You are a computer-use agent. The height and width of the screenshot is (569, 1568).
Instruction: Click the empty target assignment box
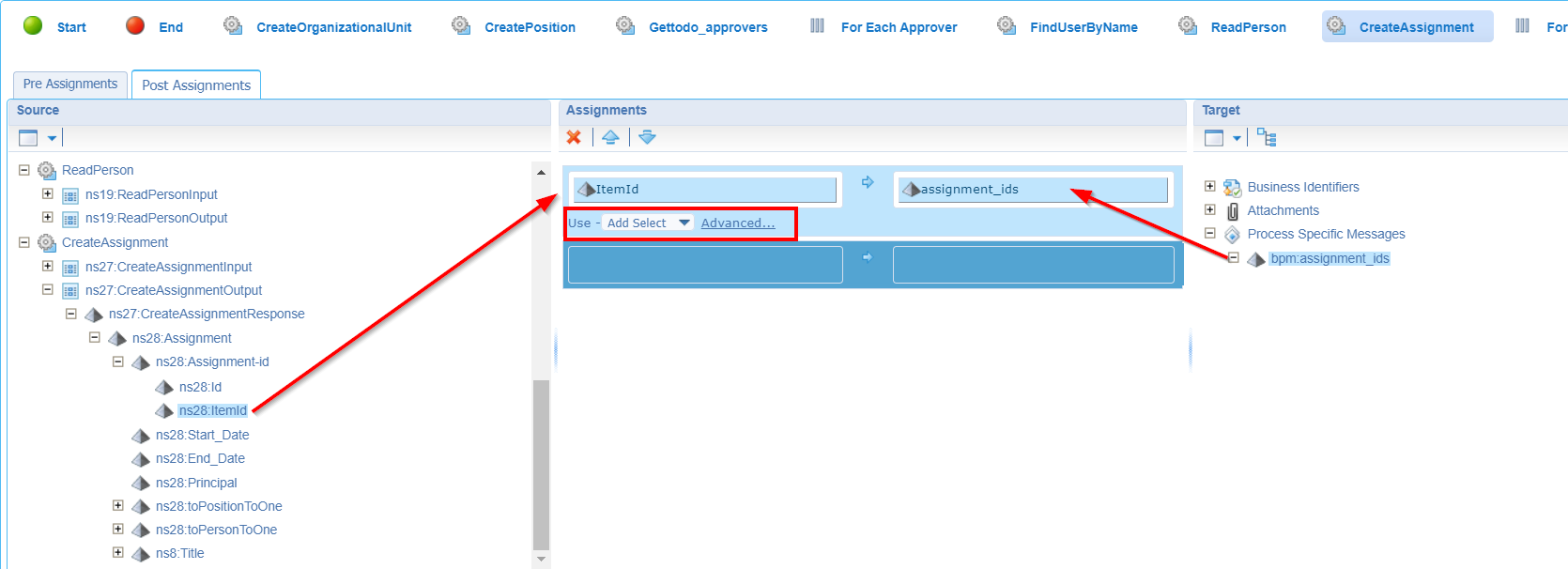pos(1033,264)
